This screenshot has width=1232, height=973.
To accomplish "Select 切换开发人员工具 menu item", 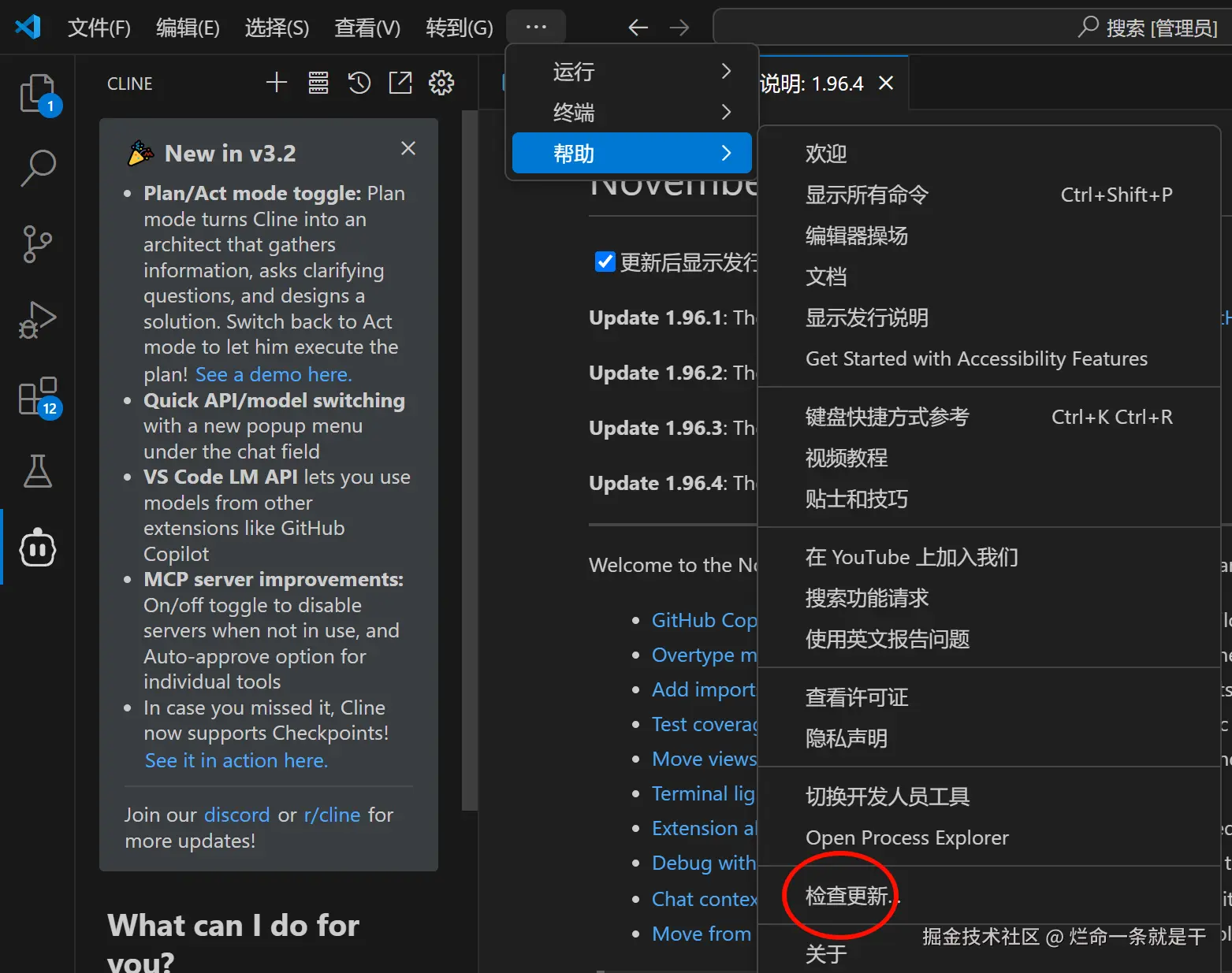I will (x=989, y=797).
